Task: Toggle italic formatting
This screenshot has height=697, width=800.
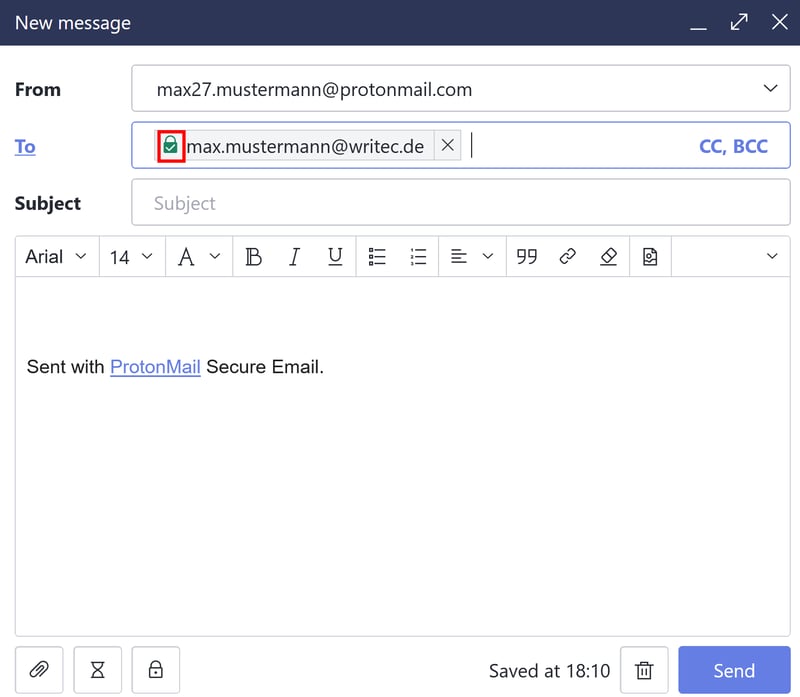Action: (x=294, y=257)
